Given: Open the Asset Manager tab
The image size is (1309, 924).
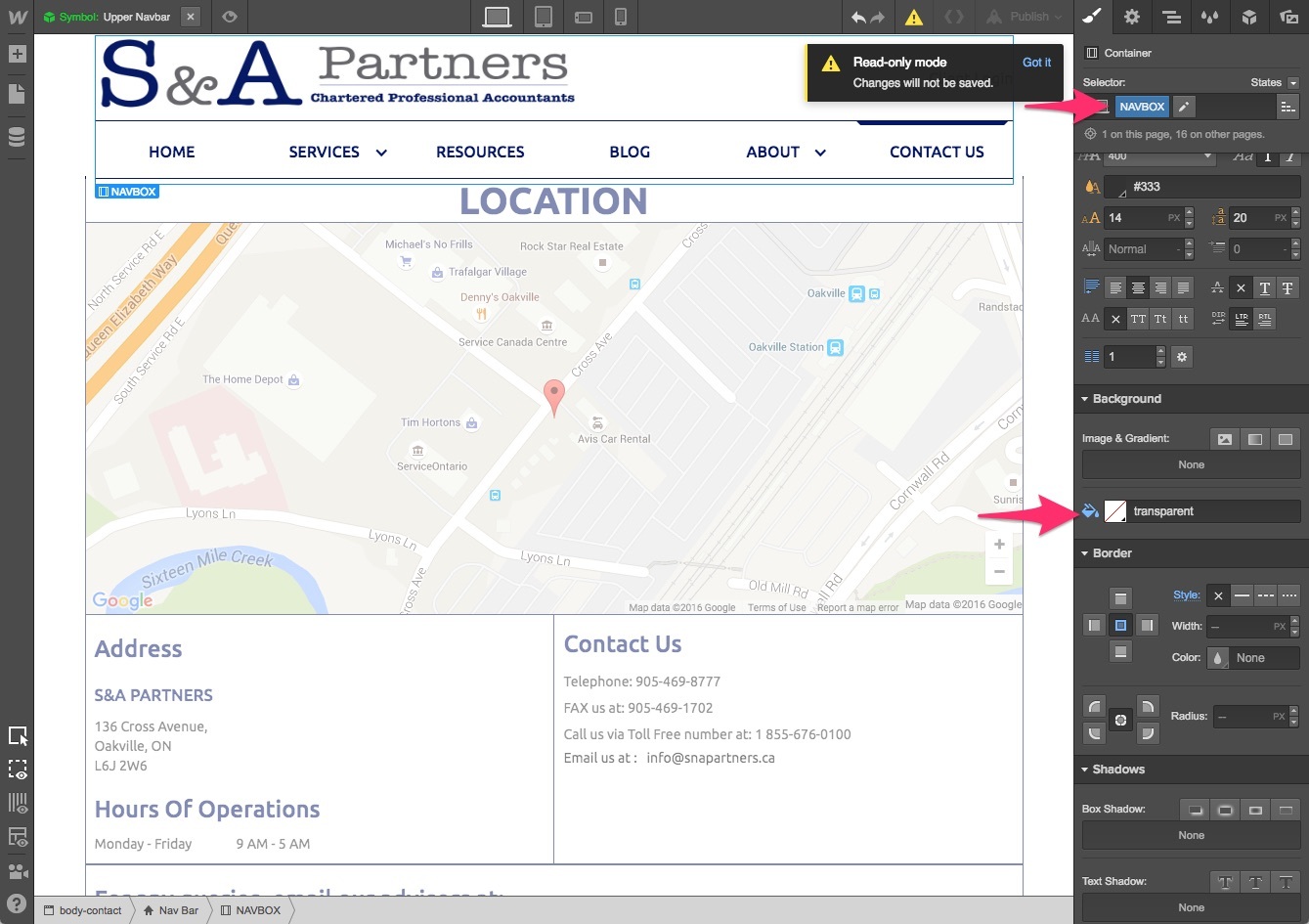Looking at the screenshot, I should [1288, 17].
